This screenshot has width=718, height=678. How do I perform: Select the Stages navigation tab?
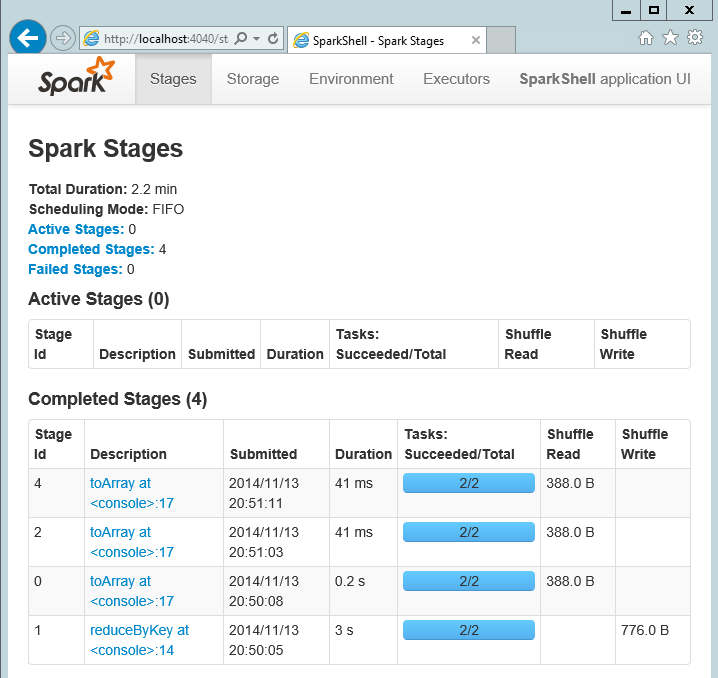(x=173, y=79)
